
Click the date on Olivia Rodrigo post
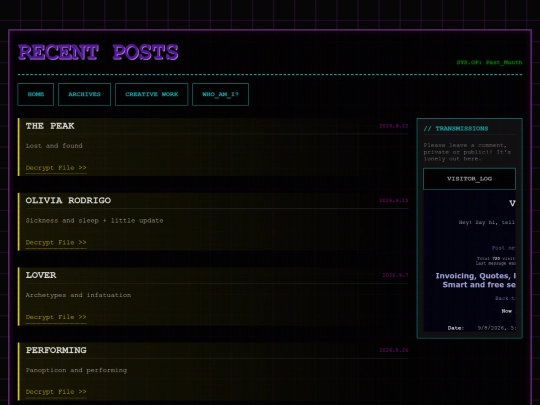(x=394, y=200)
